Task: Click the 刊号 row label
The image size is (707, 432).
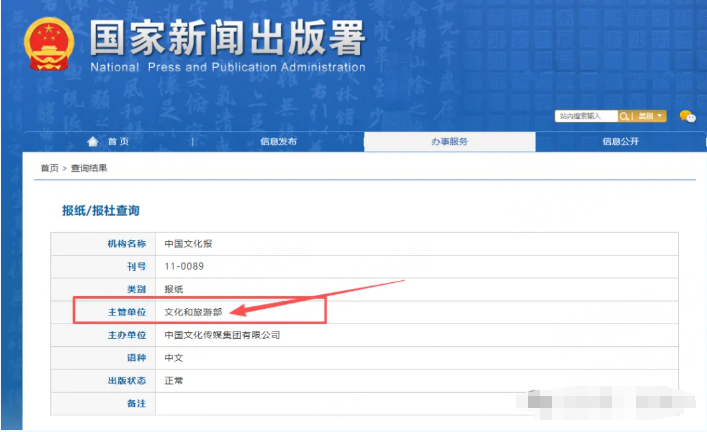Action: (x=137, y=267)
